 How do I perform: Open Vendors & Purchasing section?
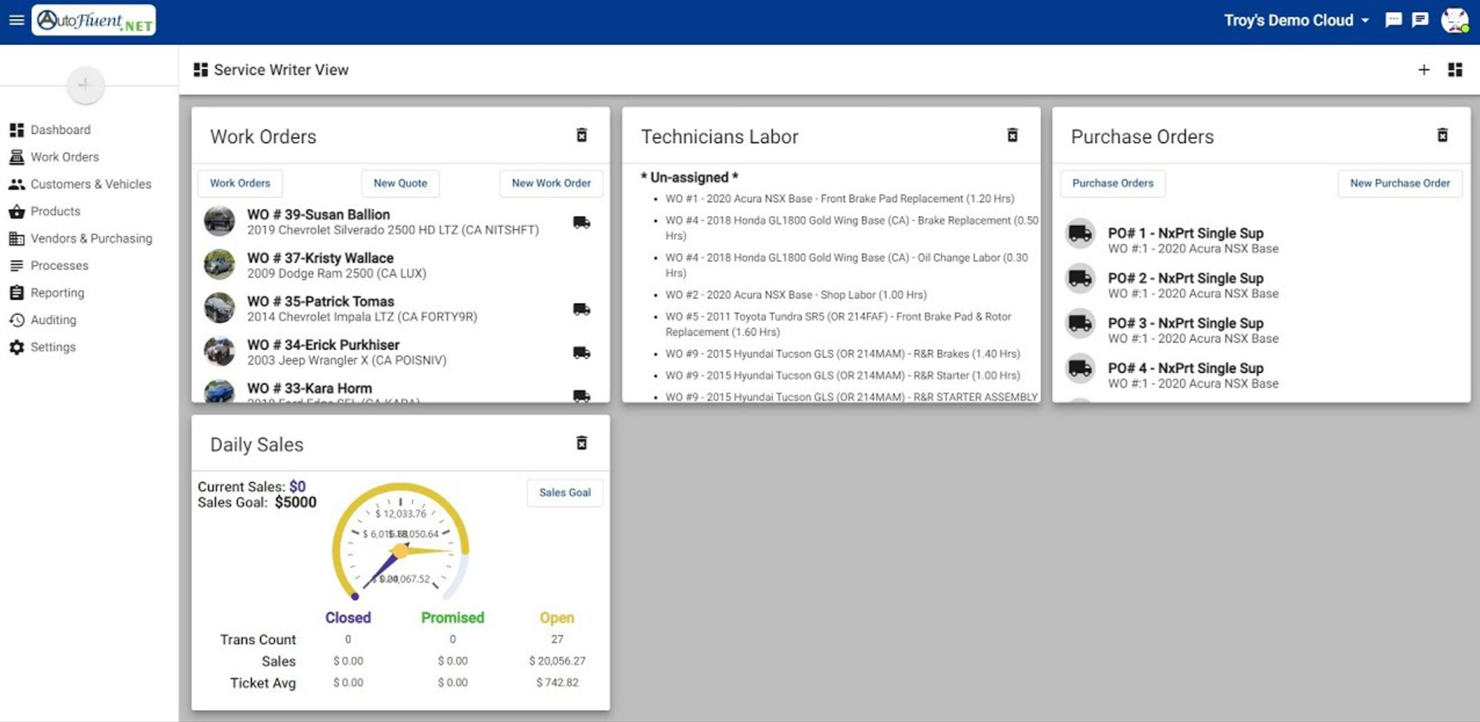(90, 238)
